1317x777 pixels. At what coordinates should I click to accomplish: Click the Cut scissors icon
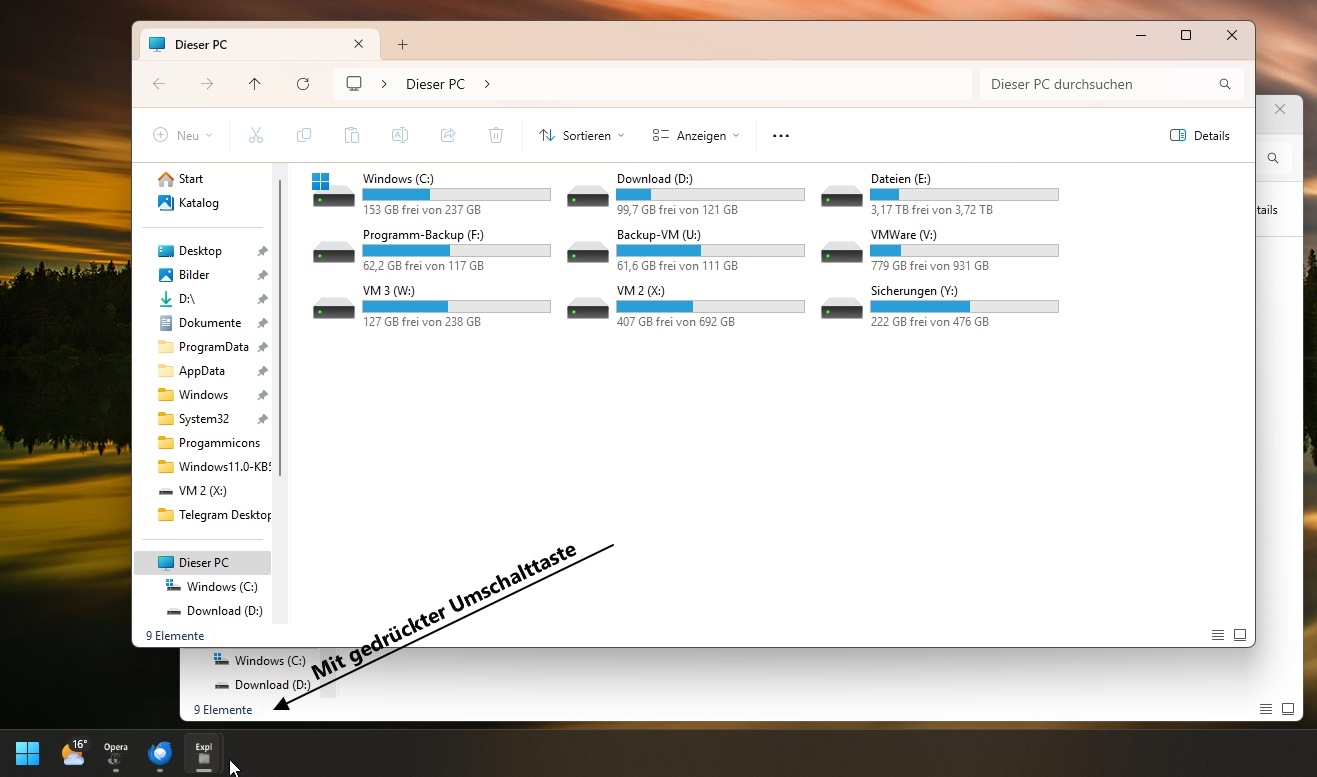tap(255, 135)
